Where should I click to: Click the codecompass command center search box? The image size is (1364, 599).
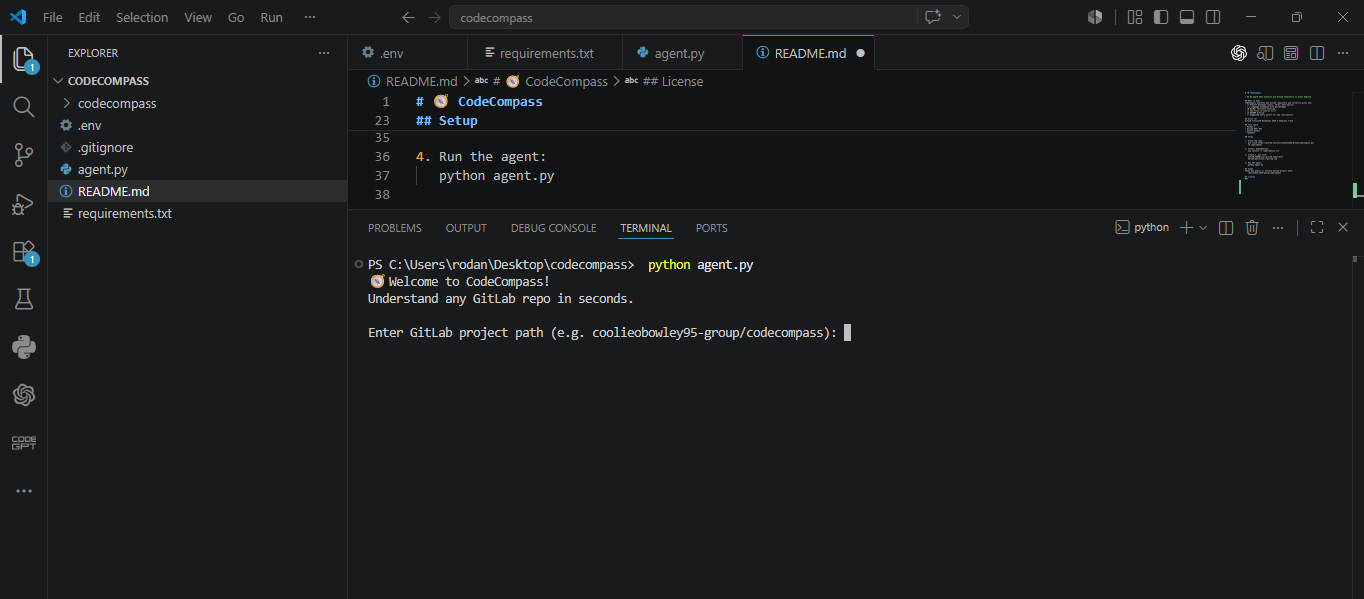click(x=683, y=17)
